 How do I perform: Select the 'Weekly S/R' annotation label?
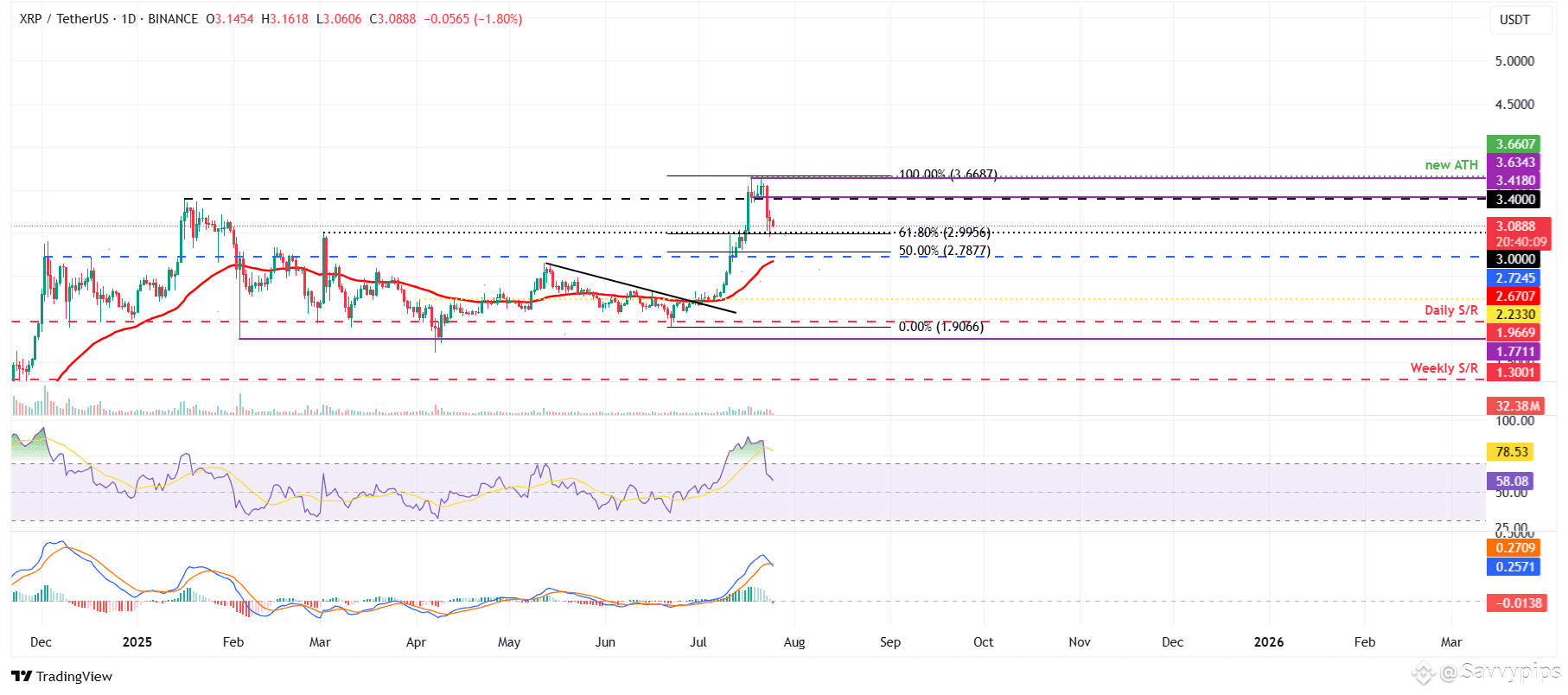[1444, 367]
